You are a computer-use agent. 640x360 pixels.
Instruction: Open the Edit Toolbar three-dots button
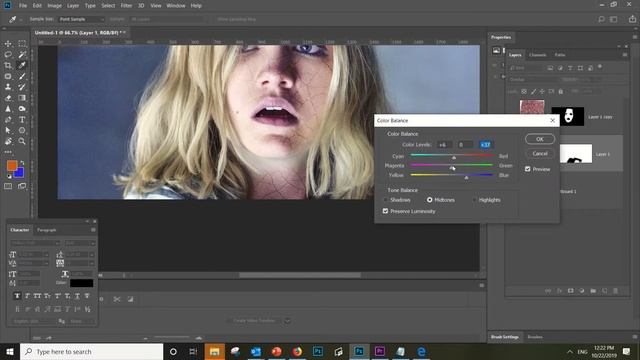8,152
